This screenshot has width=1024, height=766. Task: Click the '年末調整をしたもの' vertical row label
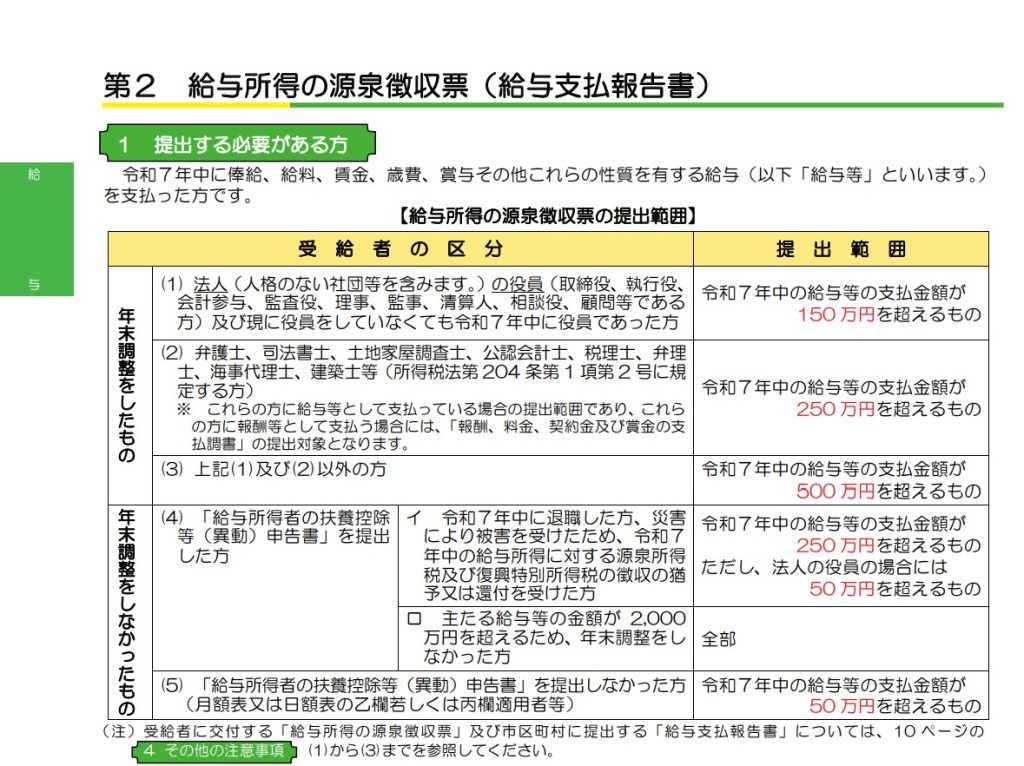point(129,385)
